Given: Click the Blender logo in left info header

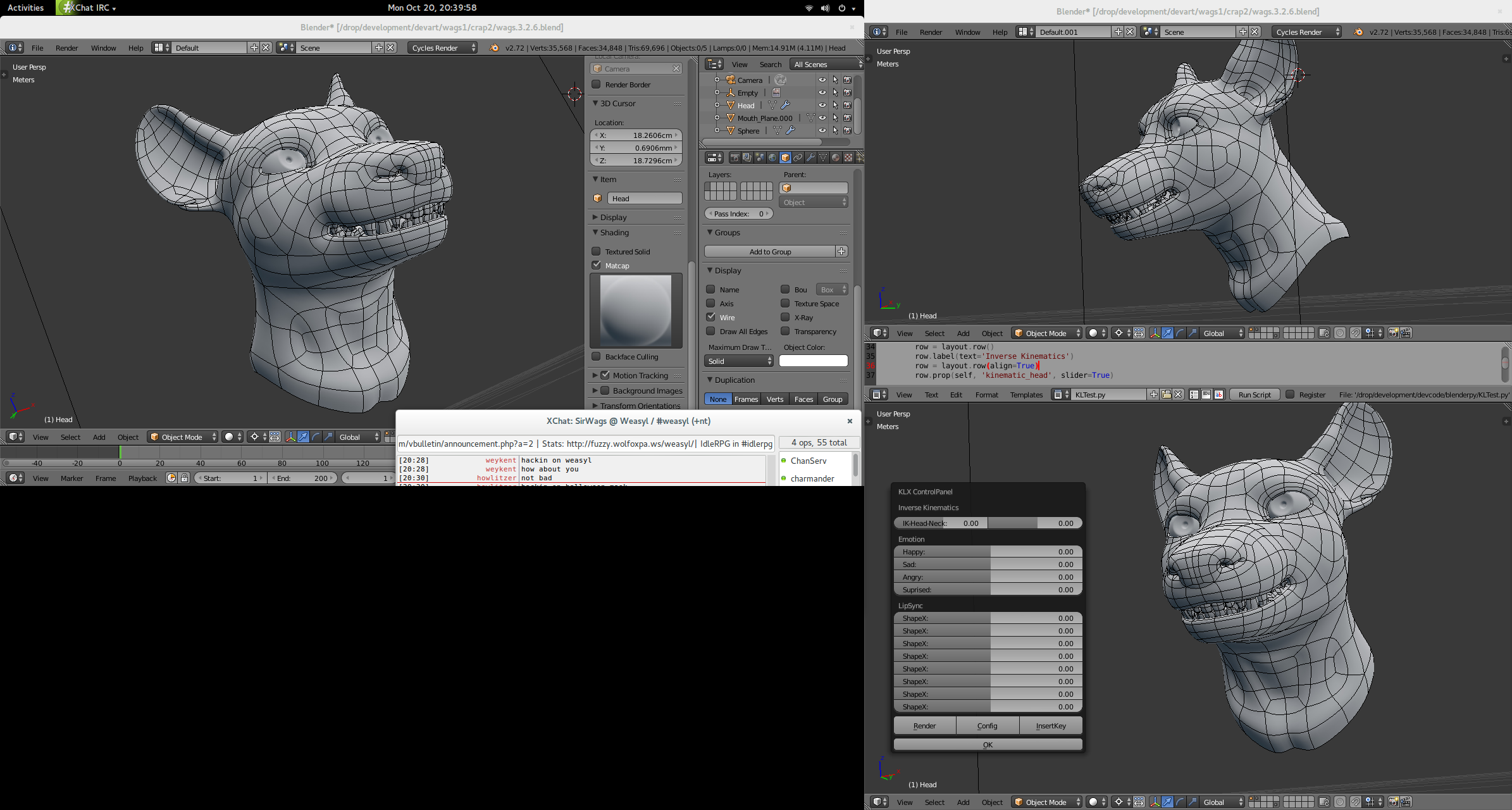Looking at the screenshot, I should click(x=493, y=48).
